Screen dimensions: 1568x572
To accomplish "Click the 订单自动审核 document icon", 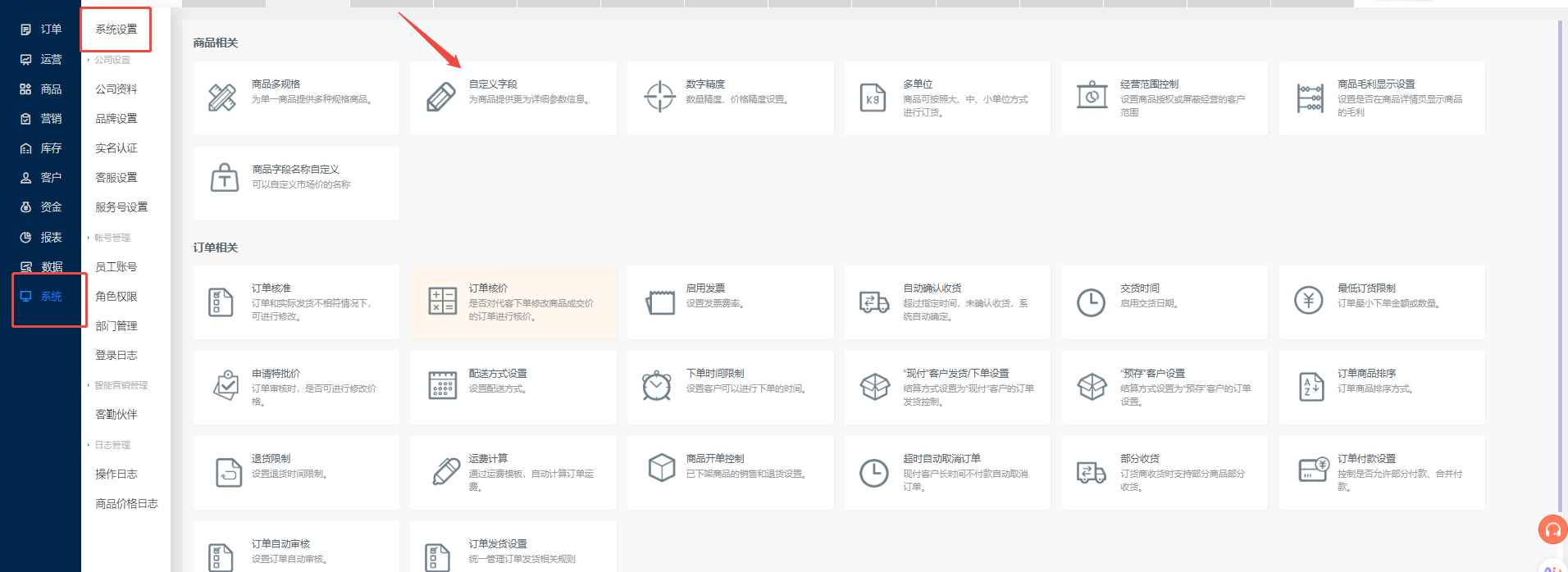I will (x=221, y=557).
